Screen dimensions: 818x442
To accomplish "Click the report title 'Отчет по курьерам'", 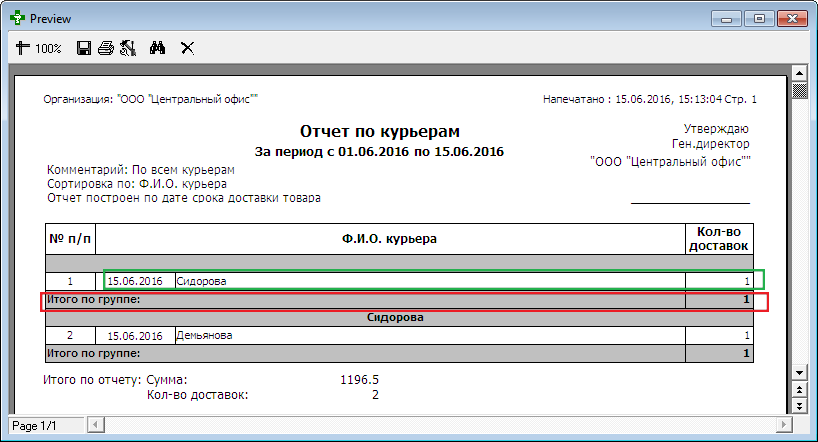I will point(380,132).
